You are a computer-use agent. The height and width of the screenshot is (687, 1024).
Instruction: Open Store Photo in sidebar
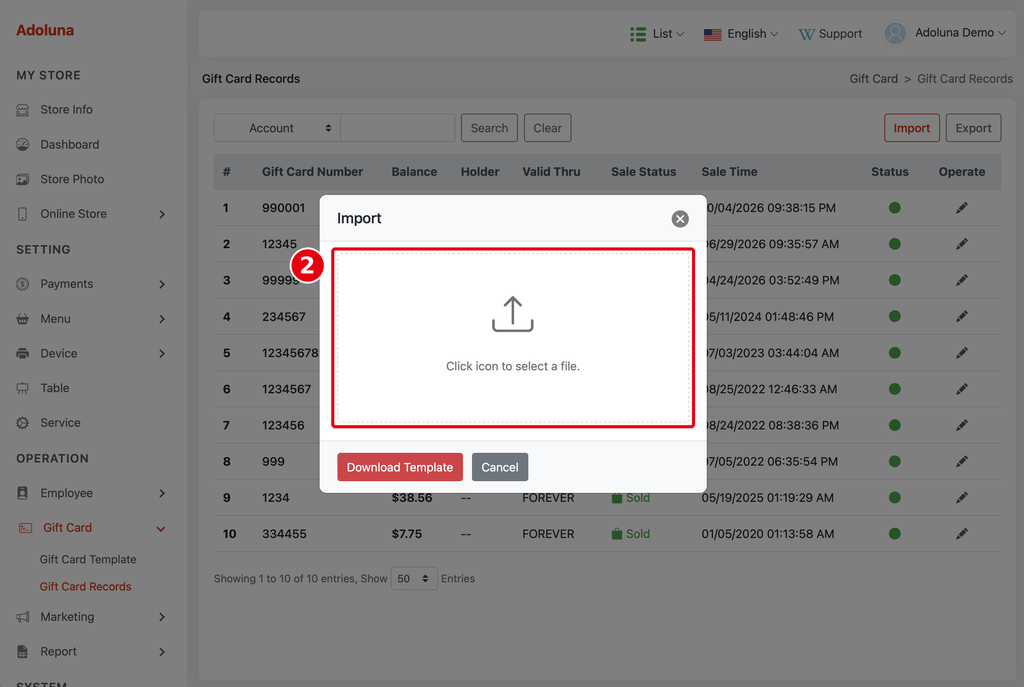pyautogui.click(x=72, y=179)
